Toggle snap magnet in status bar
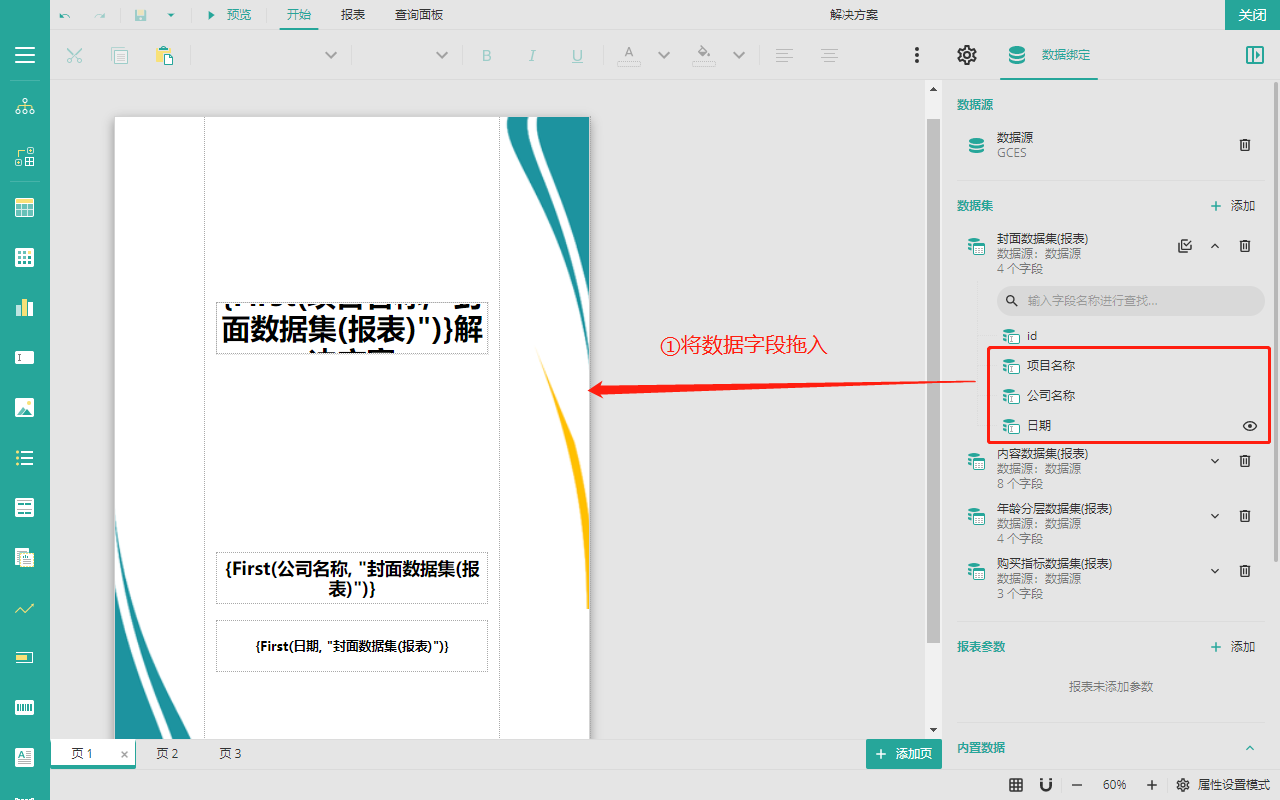This screenshot has height=800, width=1280. [1046, 785]
